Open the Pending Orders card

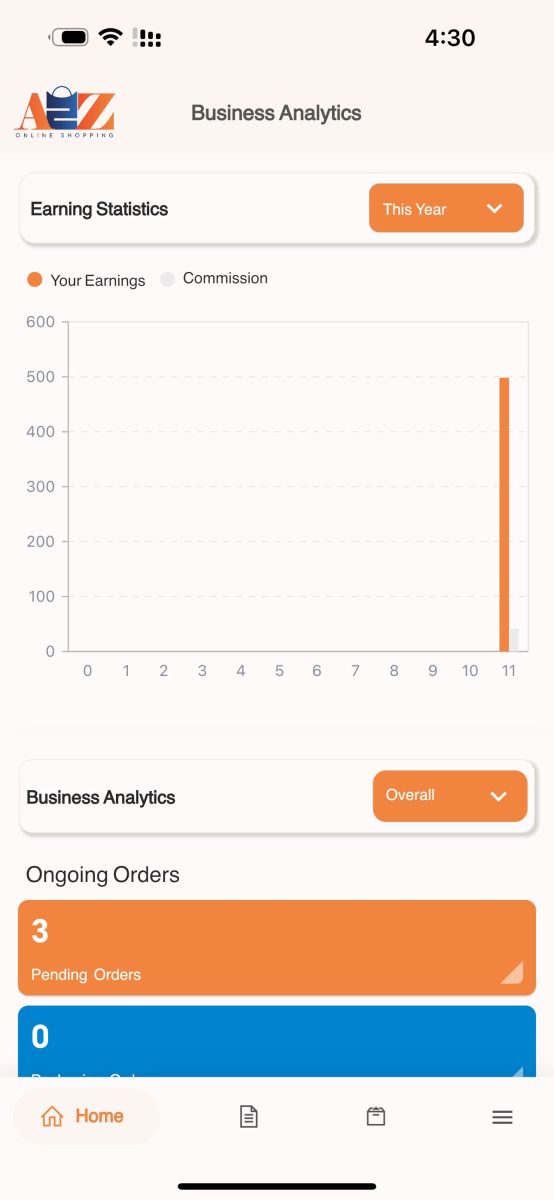[x=277, y=948]
